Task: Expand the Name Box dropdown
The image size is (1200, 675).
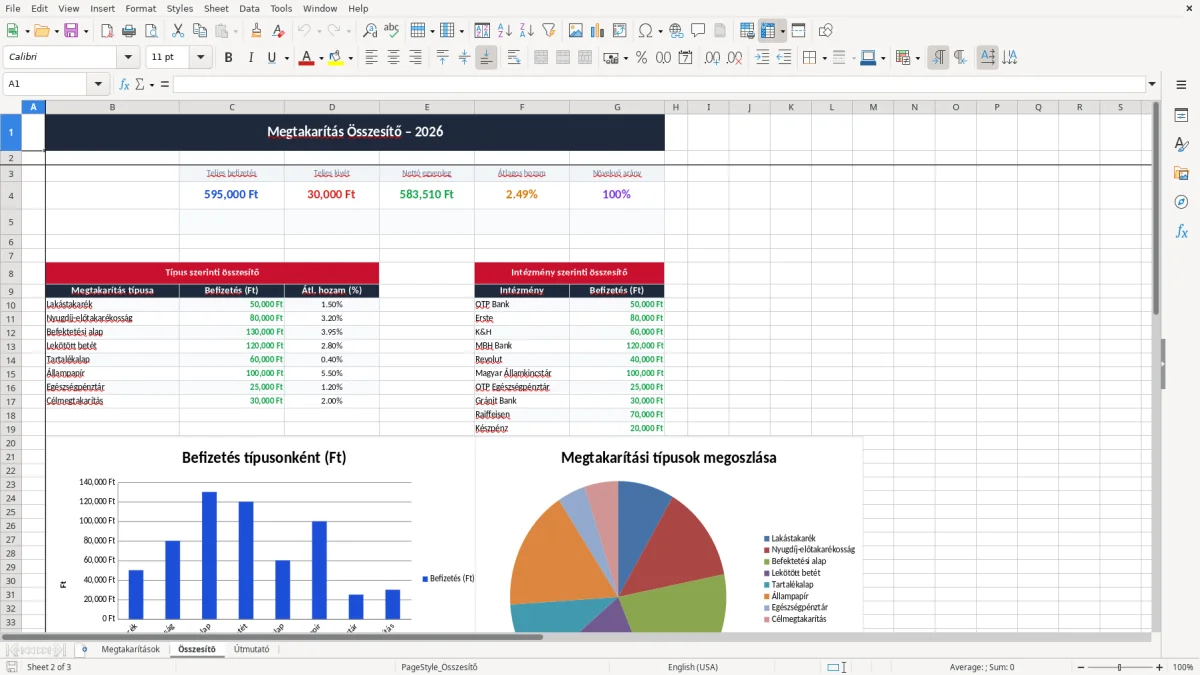Action: tap(98, 84)
